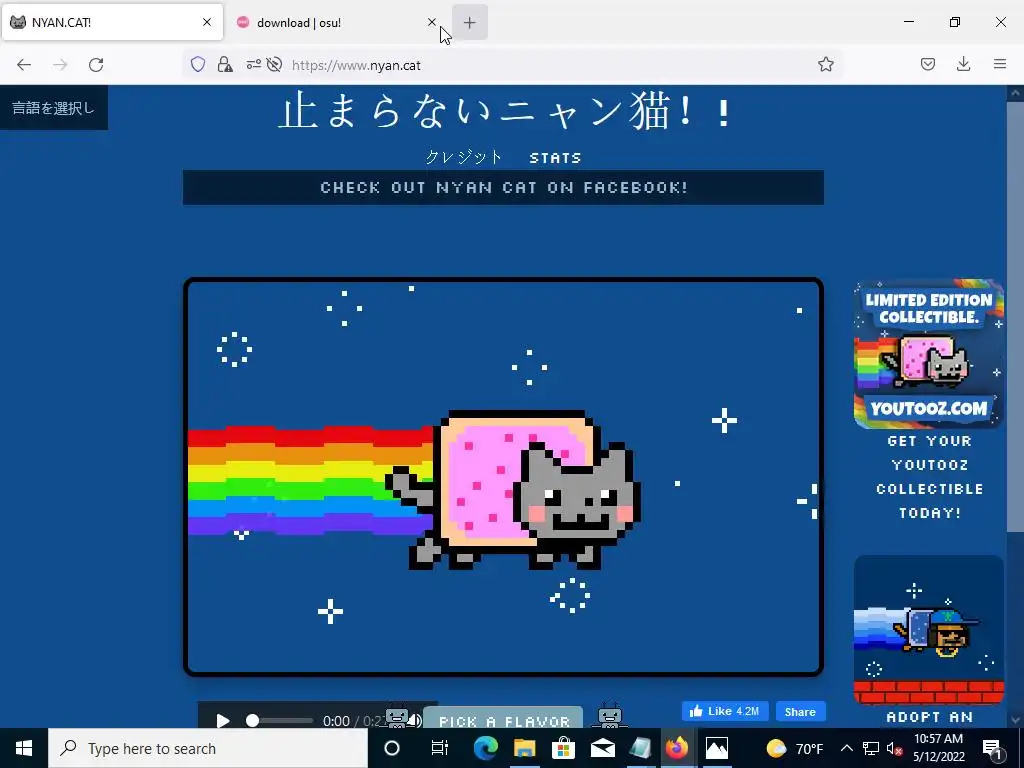The image size is (1024, 768).
Task: Open the Firefox hamburger menu
Action: (1000, 64)
